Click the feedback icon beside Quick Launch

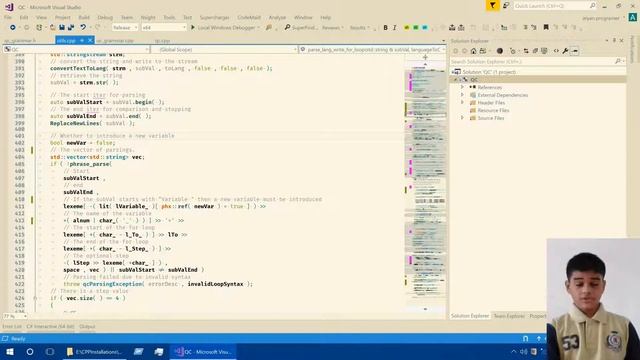[506, 6]
